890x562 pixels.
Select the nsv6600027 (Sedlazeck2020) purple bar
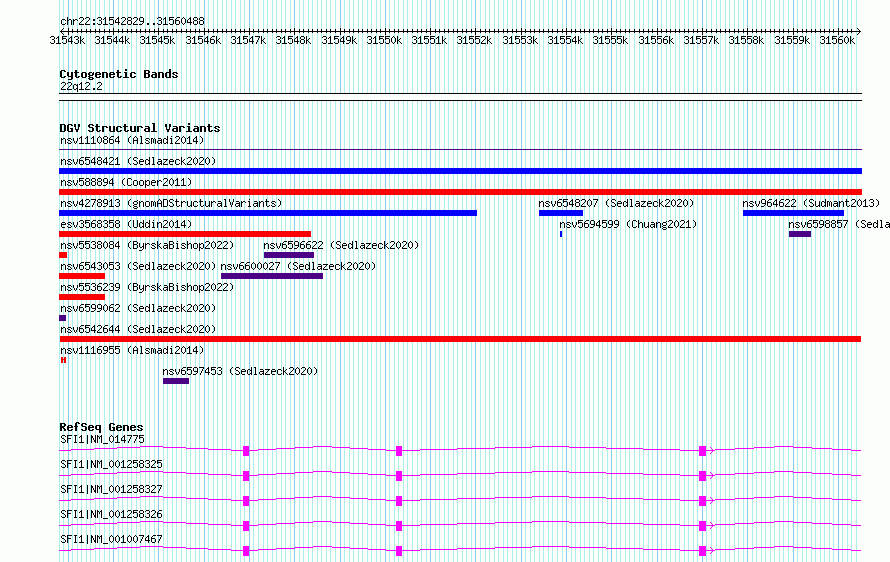point(272,276)
